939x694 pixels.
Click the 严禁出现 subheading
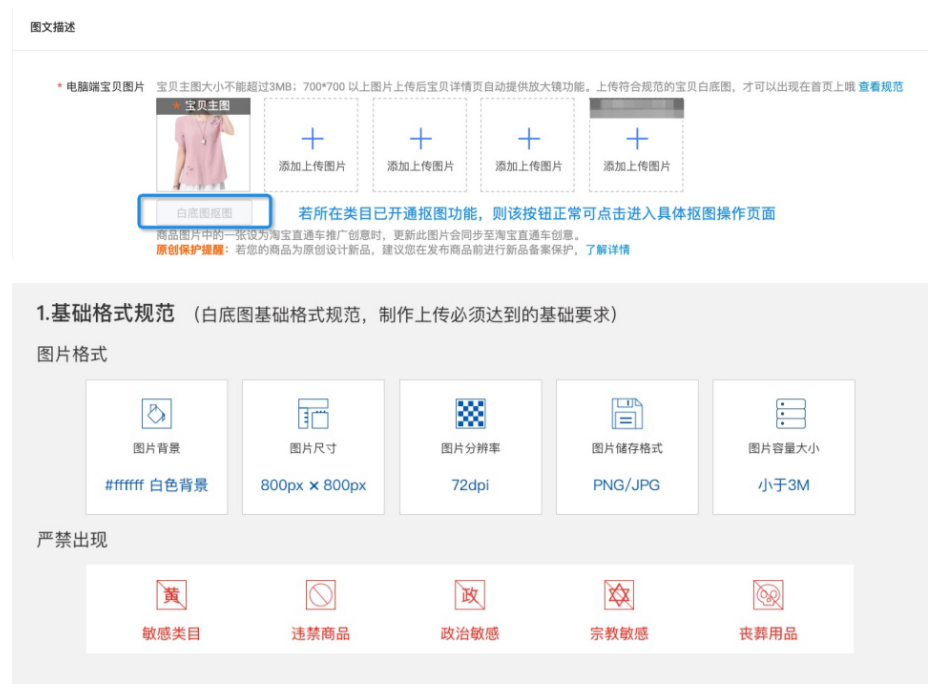point(72,540)
